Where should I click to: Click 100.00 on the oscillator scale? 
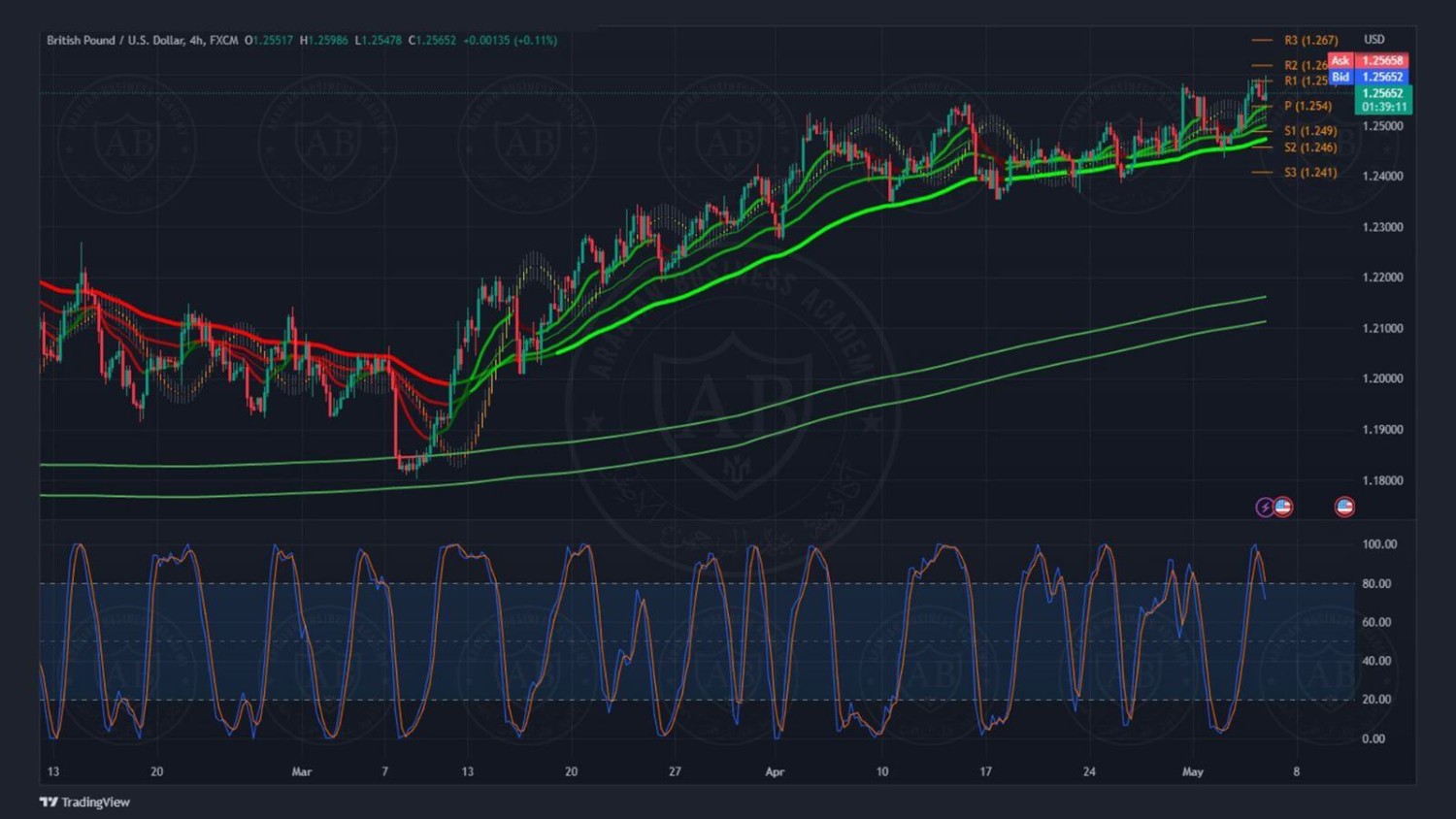pos(1379,544)
